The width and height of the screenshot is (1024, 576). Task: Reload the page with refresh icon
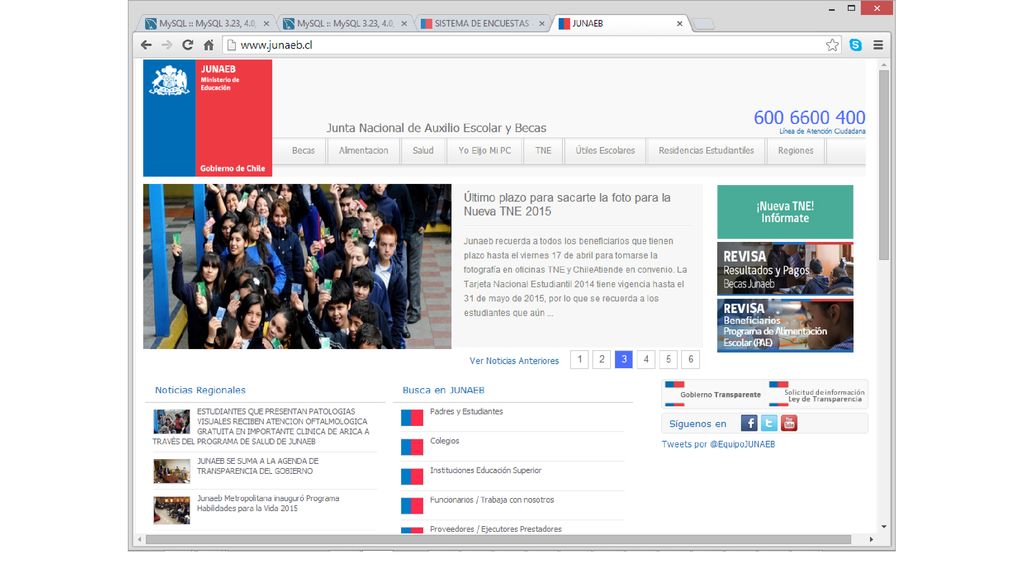[x=187, y=45]
